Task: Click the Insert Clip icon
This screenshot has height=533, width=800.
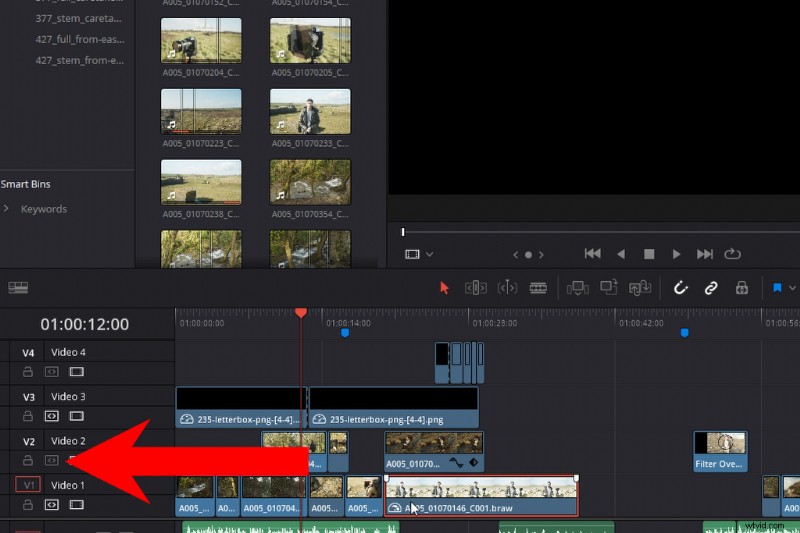Action: click(578, 288)
